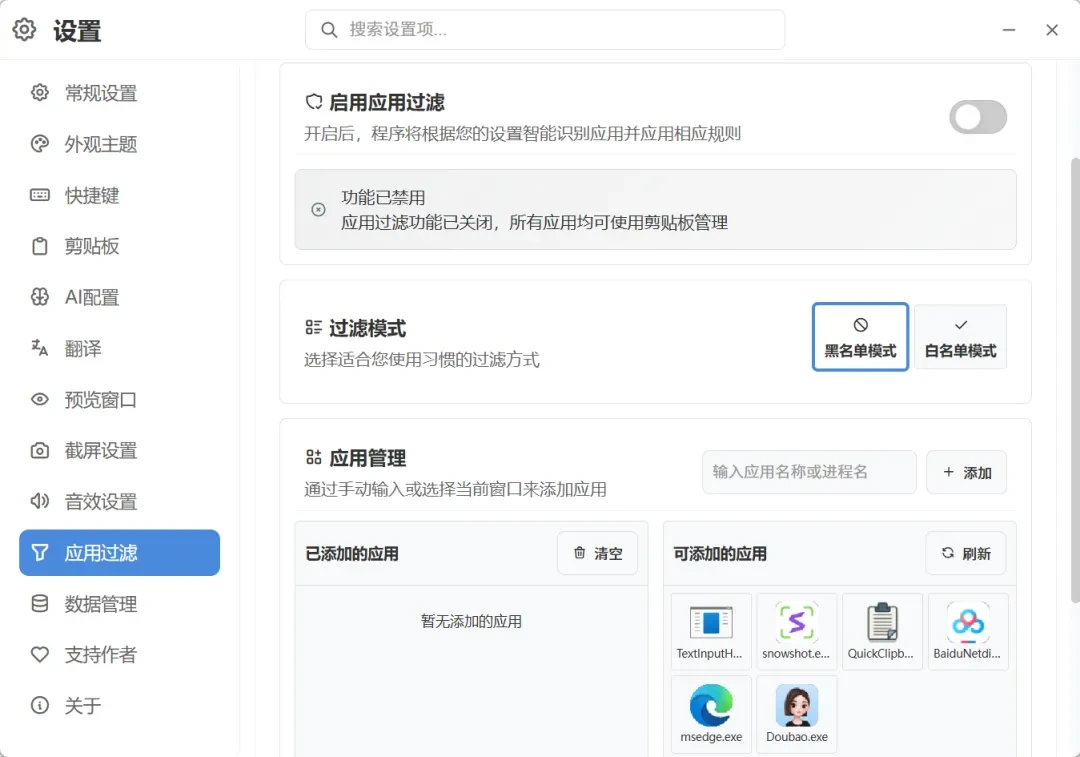Click the app name or process input field

(809, 472)
